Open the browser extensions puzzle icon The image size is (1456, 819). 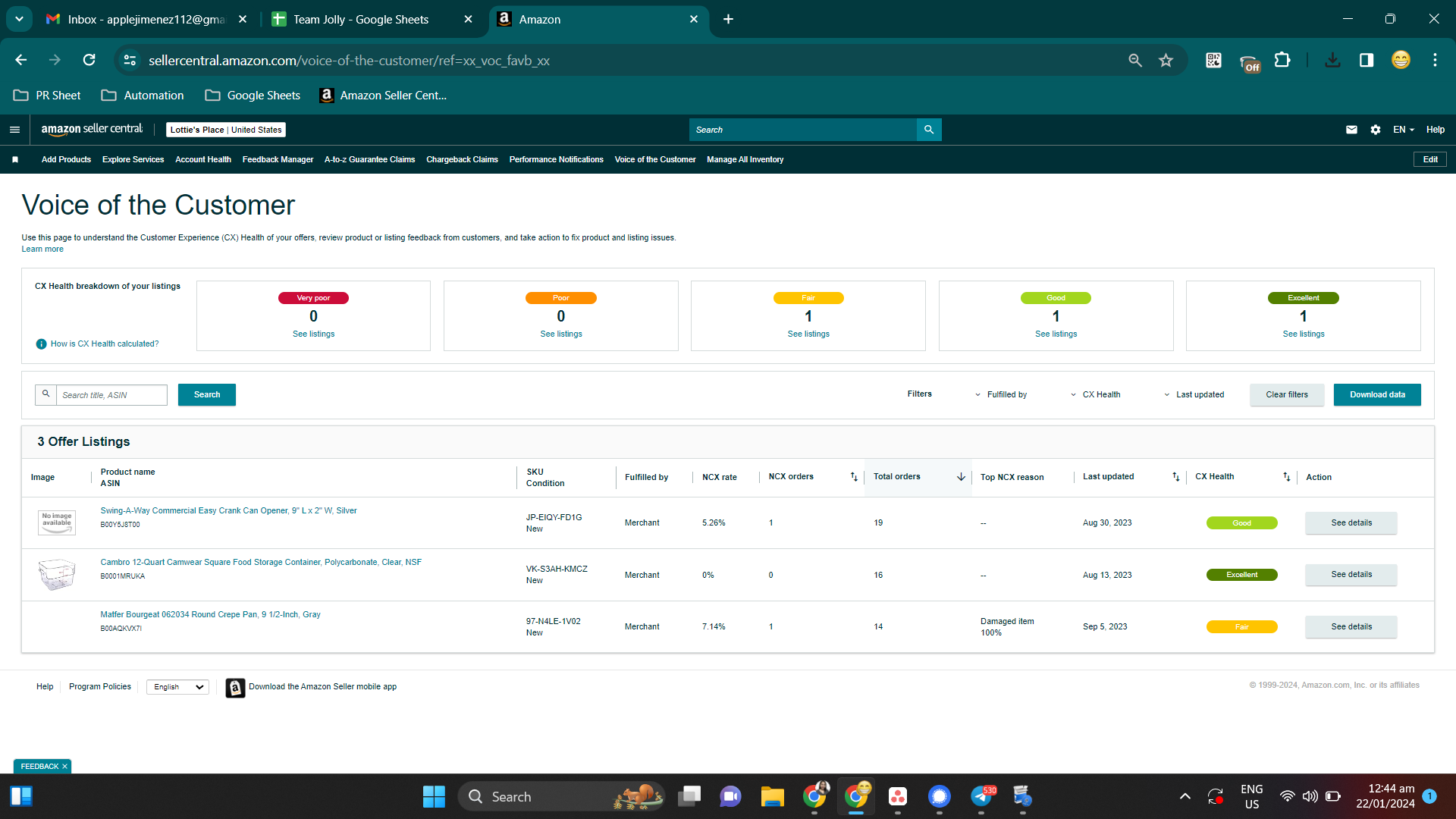pos(1282,60)
